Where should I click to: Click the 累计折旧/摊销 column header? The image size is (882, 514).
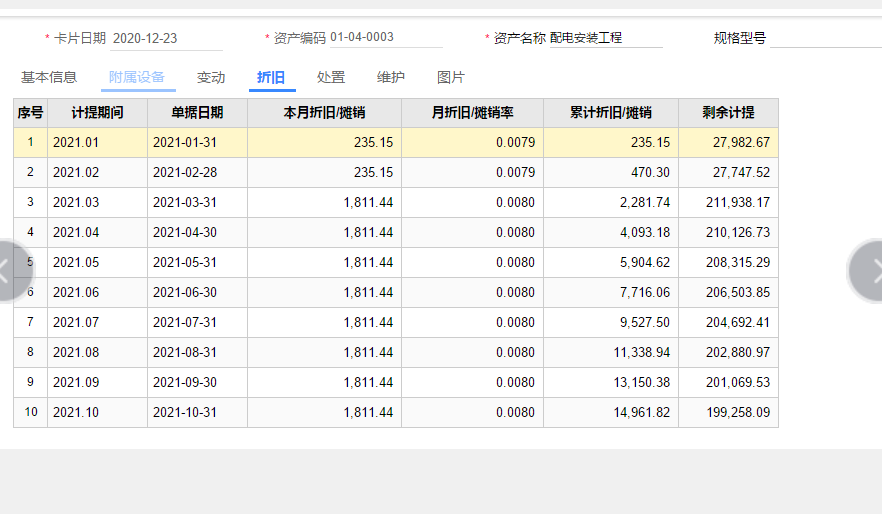[x=611, y=112]
